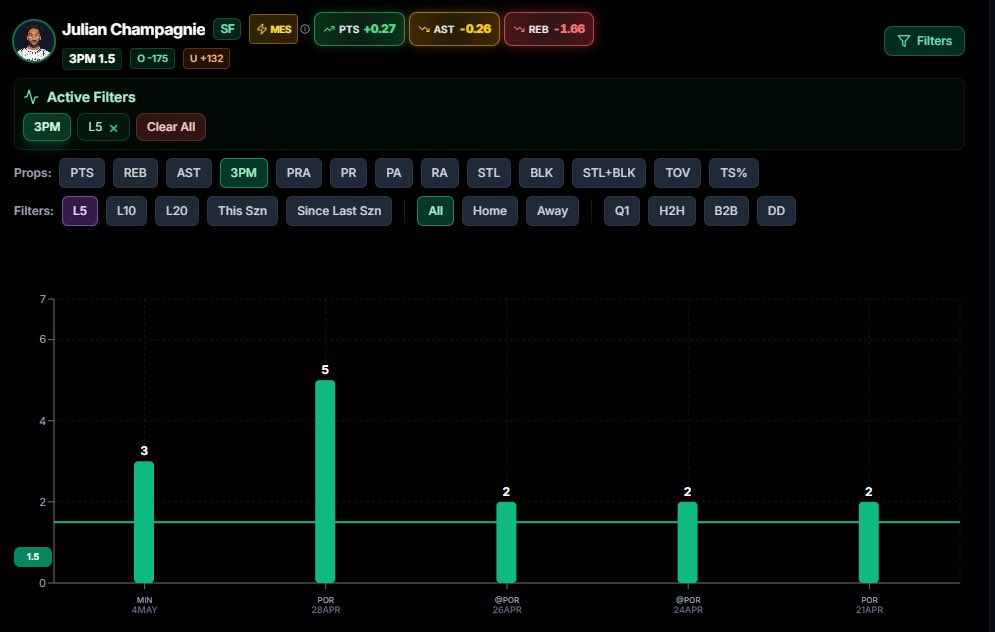The width and height of the screenshot is (995, 632).
Task: Click the POR 28APR bar showing 5
Action: (x=325, y=481)
